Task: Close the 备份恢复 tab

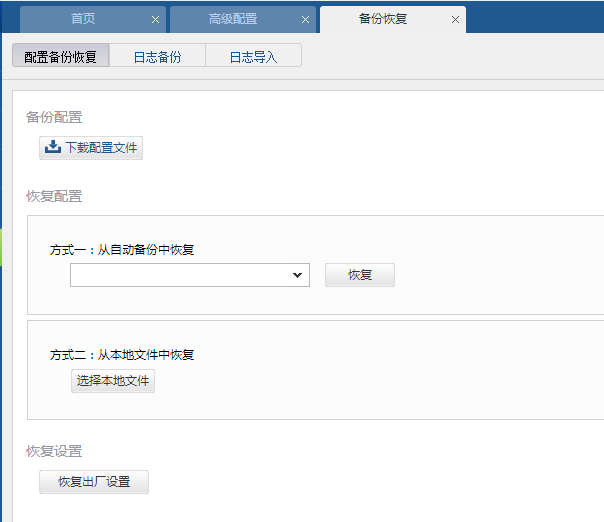Action: click(456, 20)
